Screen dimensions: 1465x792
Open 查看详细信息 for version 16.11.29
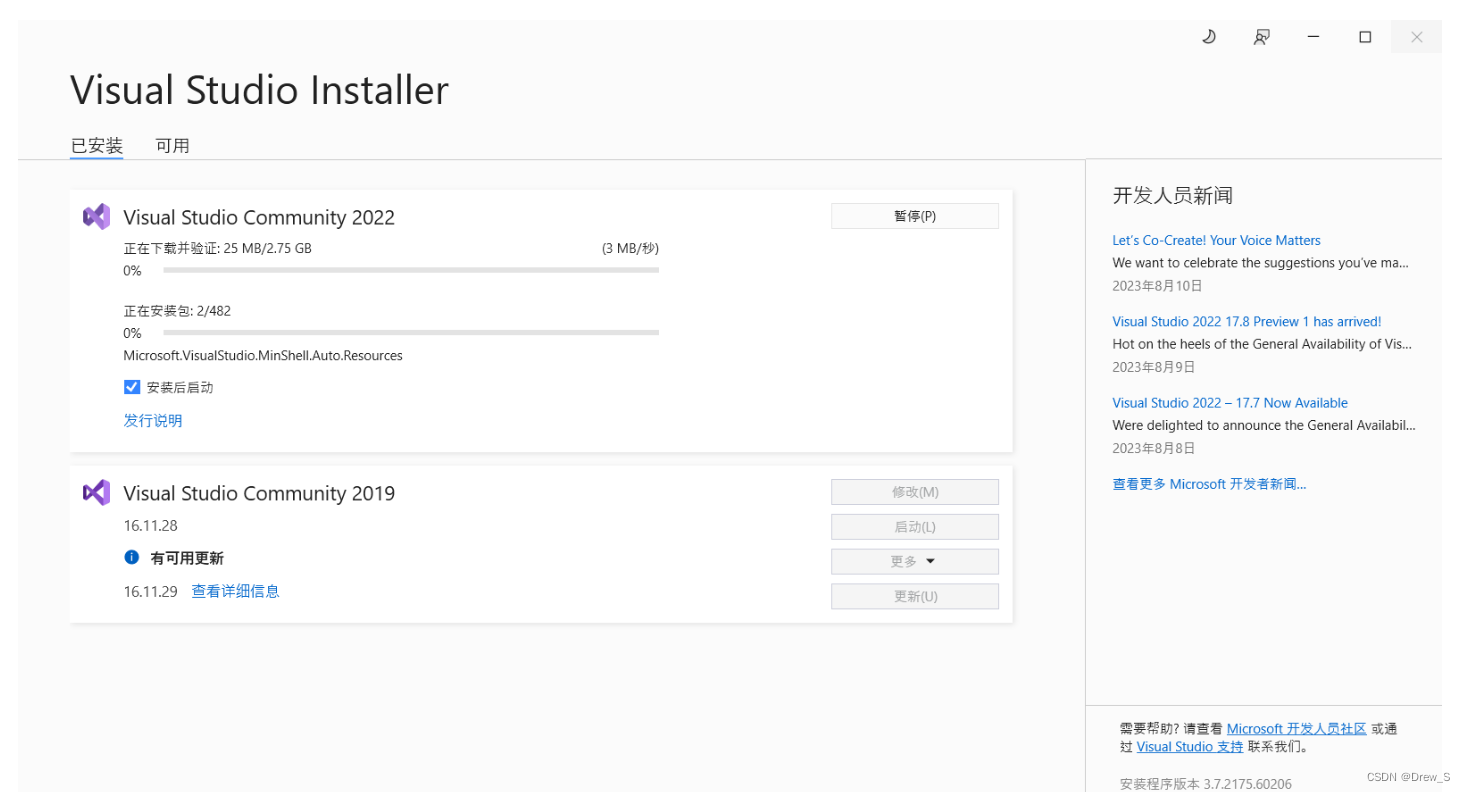coord(235,591)
